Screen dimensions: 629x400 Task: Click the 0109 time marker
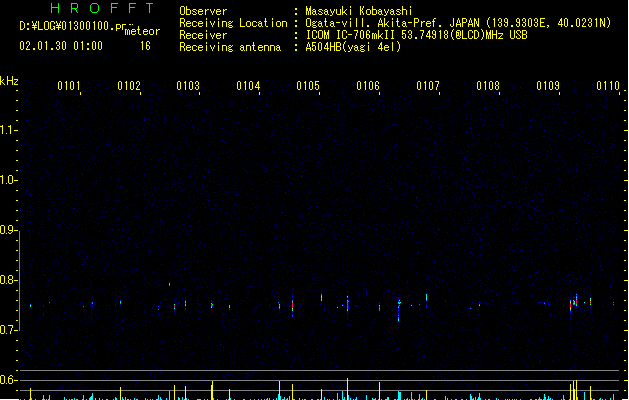[x=548, y=86]
